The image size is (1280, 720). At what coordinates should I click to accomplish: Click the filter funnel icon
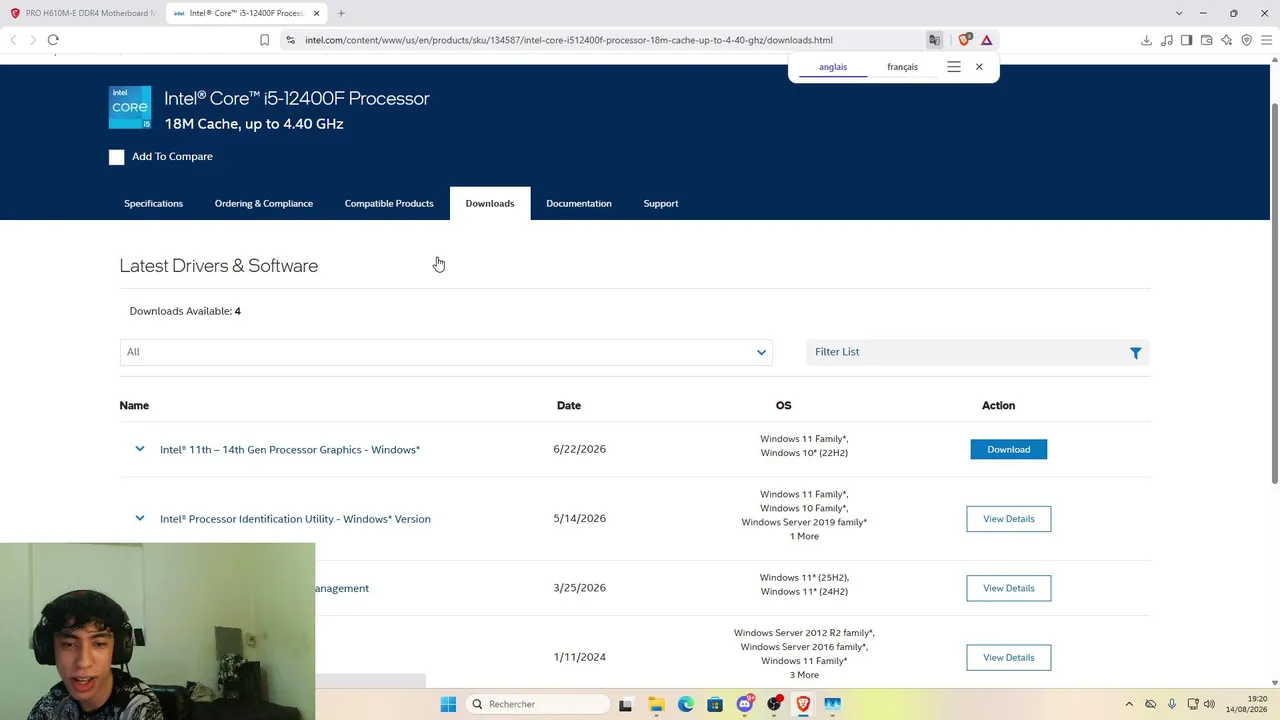click(x=1135, y=353)
